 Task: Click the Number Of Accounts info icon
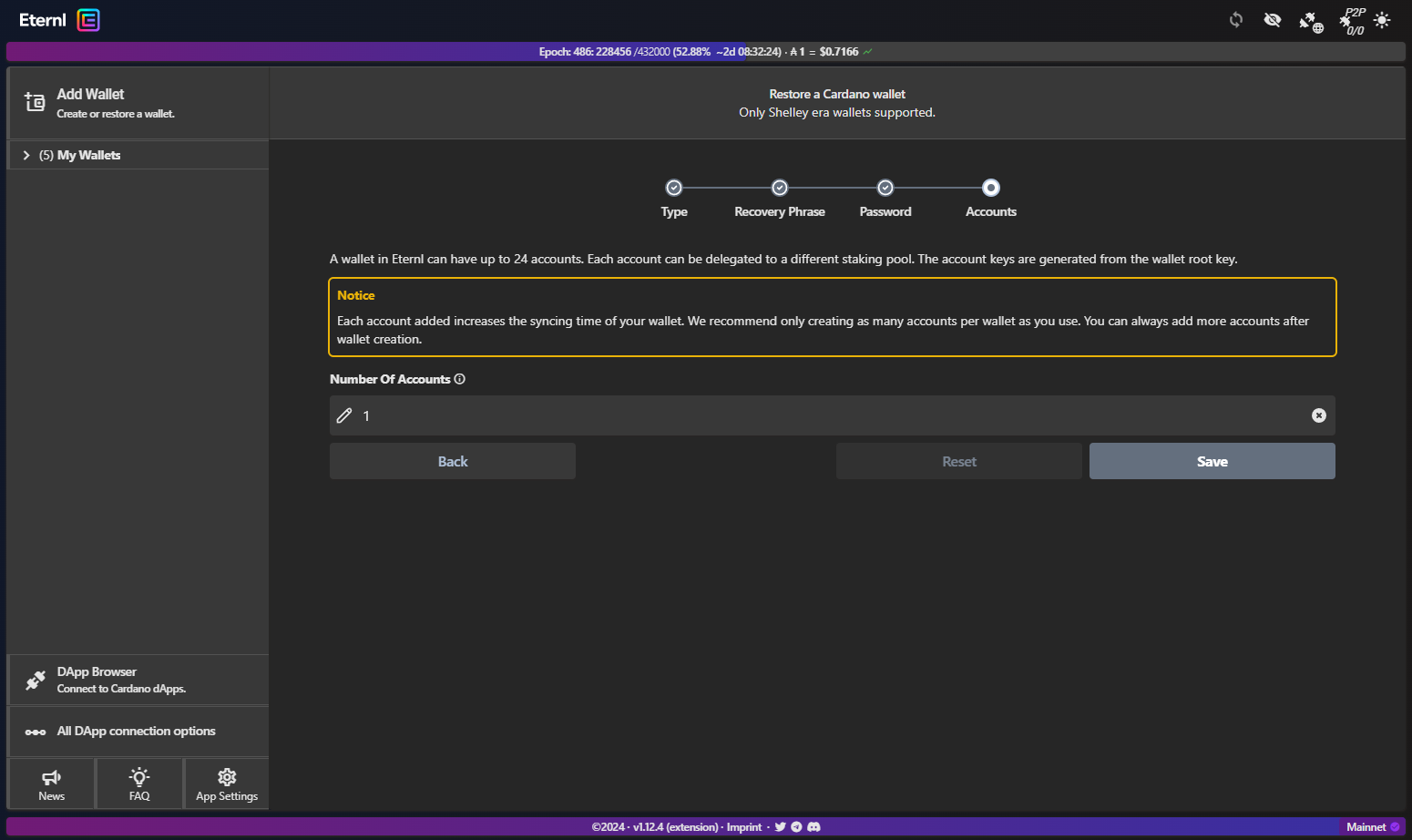coord(460,379)
